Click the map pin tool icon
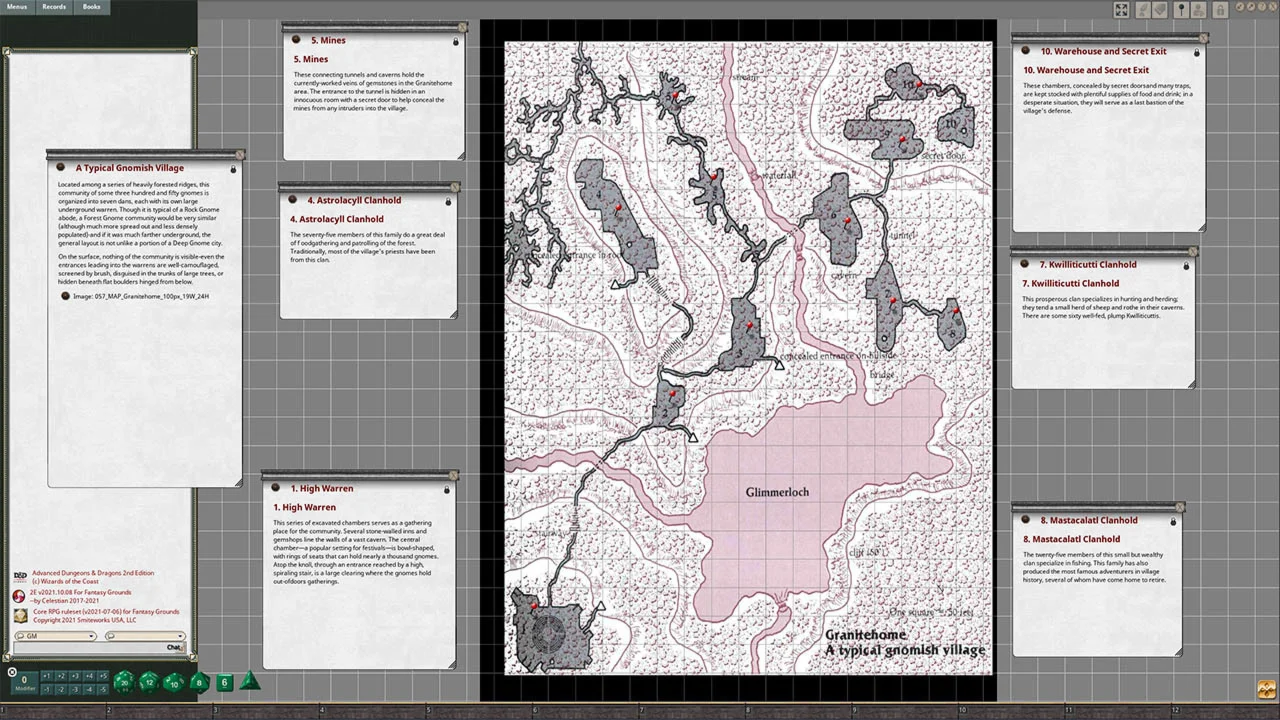The image size is (1280, 720). click(x=1181, y=10)
